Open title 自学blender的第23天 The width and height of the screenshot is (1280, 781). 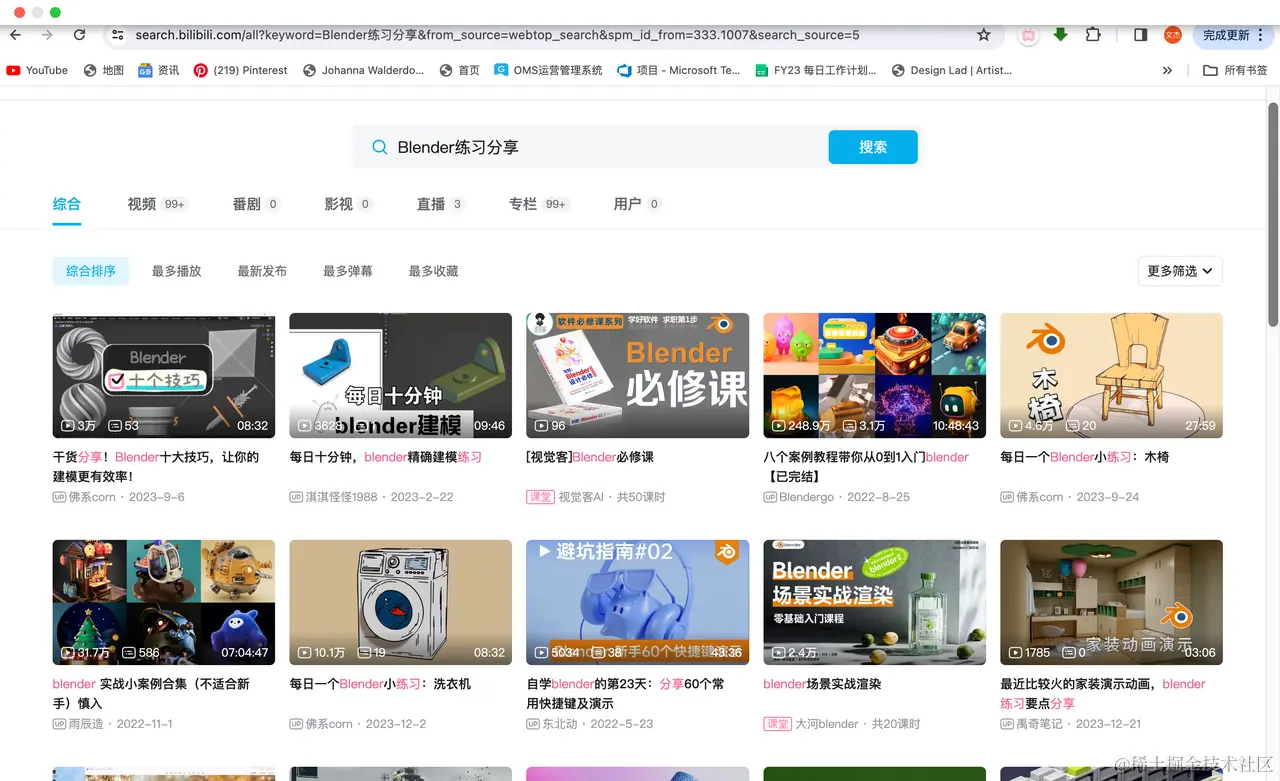(x=625, y=693)
